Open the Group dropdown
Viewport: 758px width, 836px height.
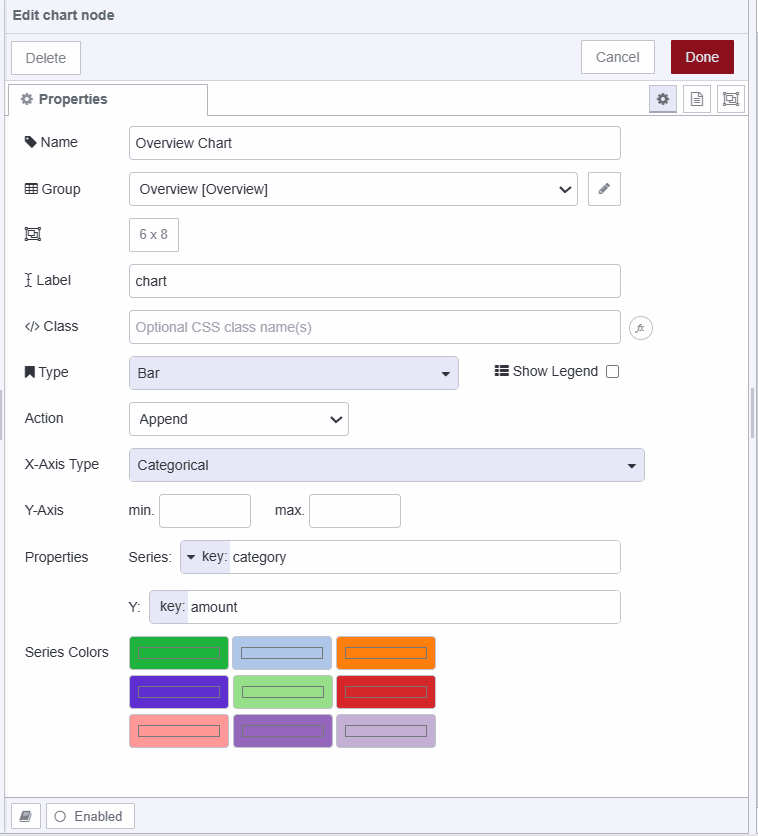pyautogui.click(x=353, y=189)
